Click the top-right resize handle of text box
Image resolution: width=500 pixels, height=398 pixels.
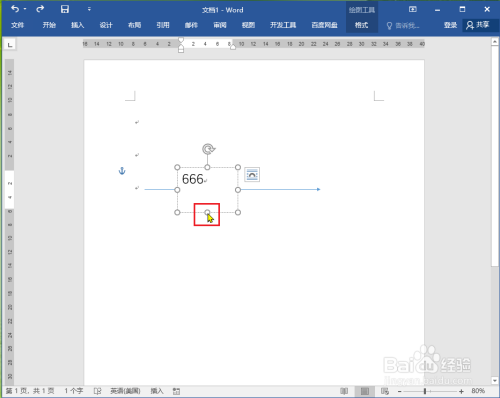238,167
